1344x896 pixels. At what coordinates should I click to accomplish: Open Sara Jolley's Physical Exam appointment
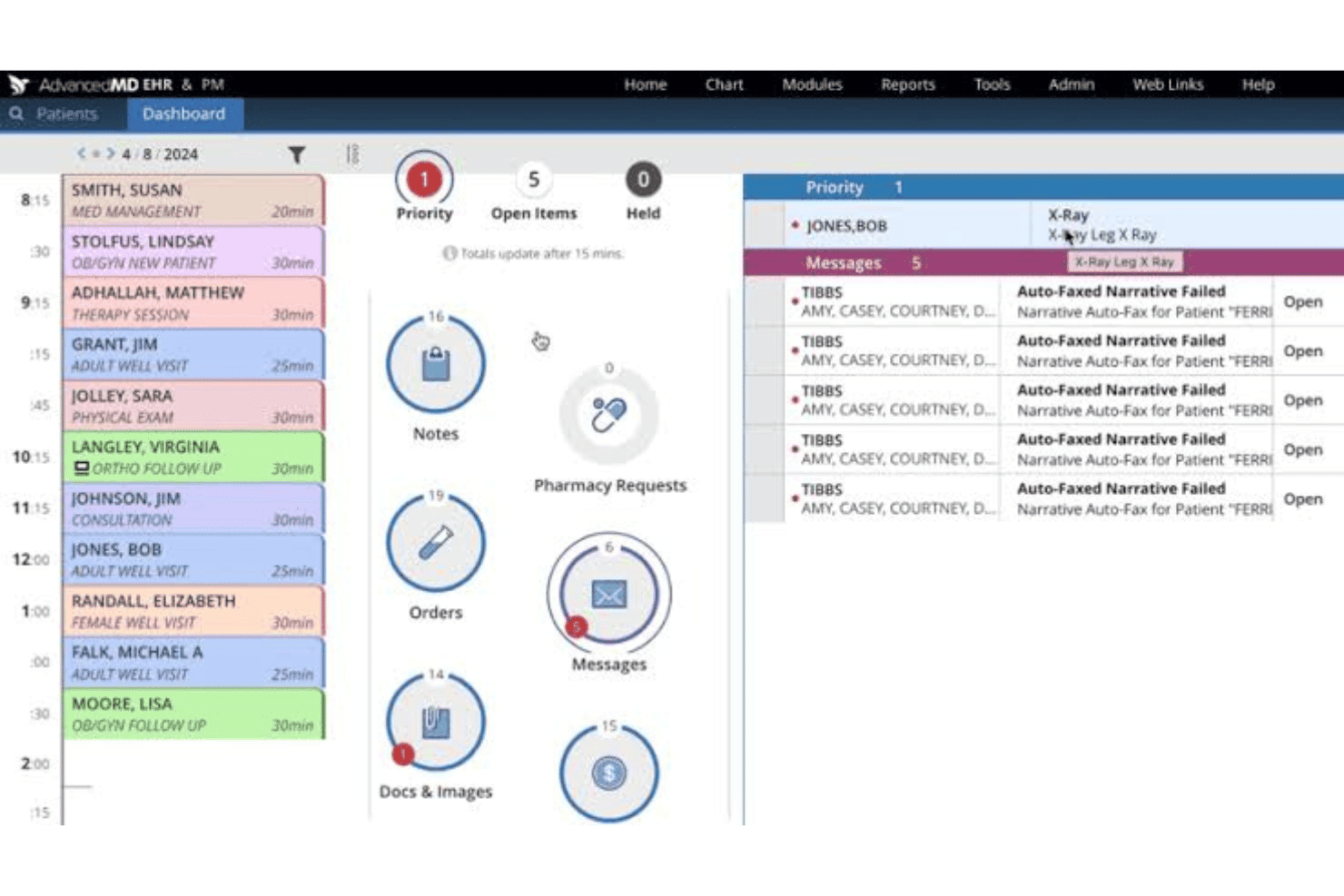point(193,406)
